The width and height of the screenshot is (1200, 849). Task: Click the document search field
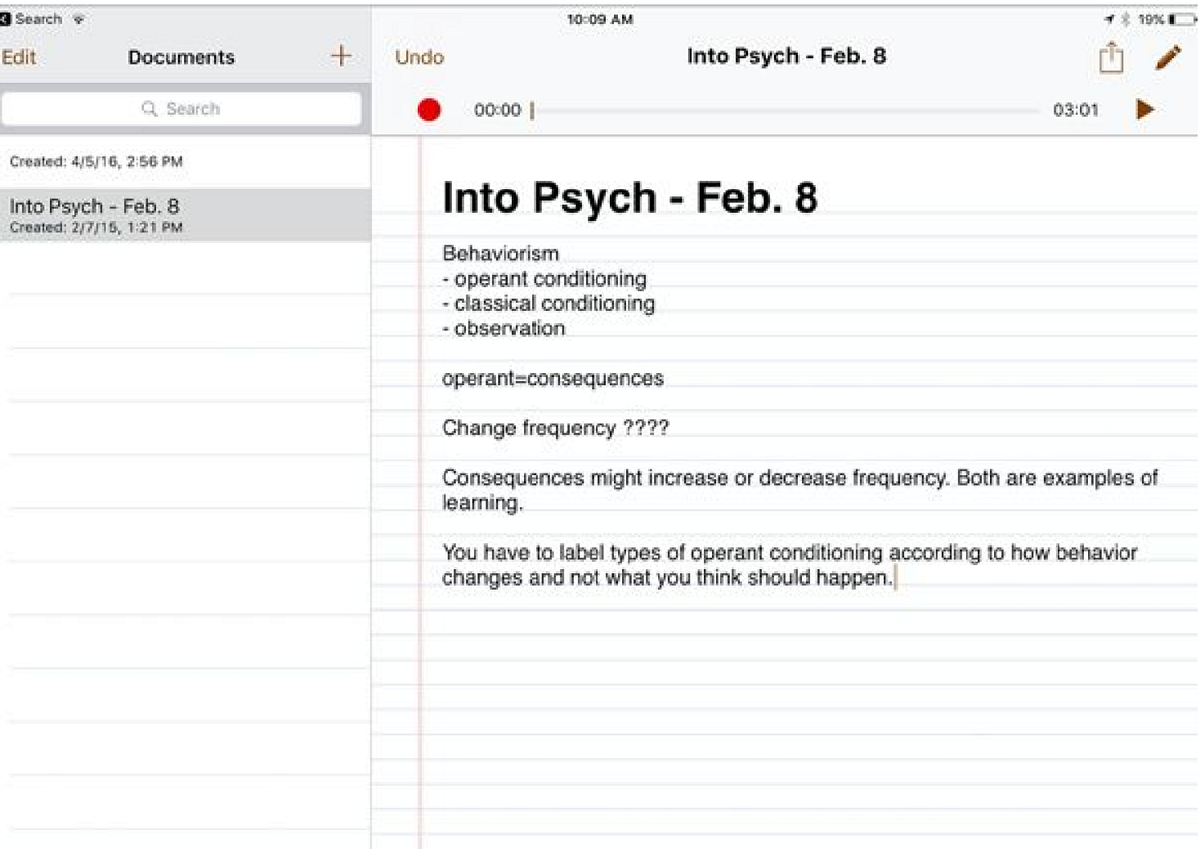tap(181, 109)
